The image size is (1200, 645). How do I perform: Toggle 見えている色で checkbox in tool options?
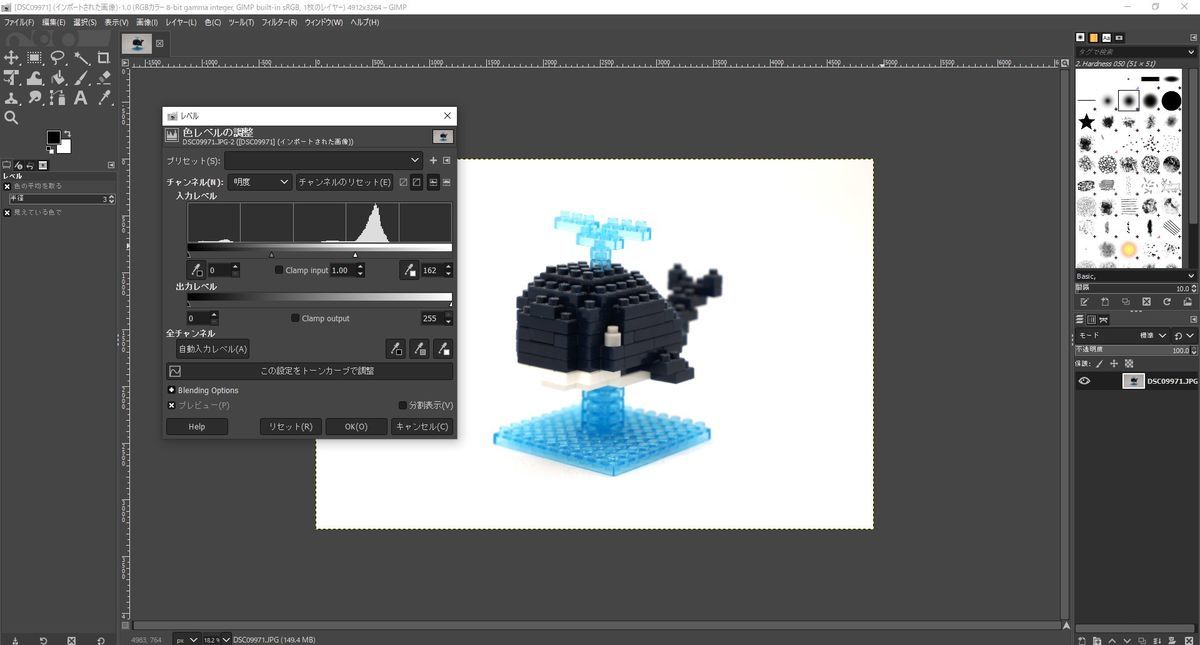(x=7, y=212)
